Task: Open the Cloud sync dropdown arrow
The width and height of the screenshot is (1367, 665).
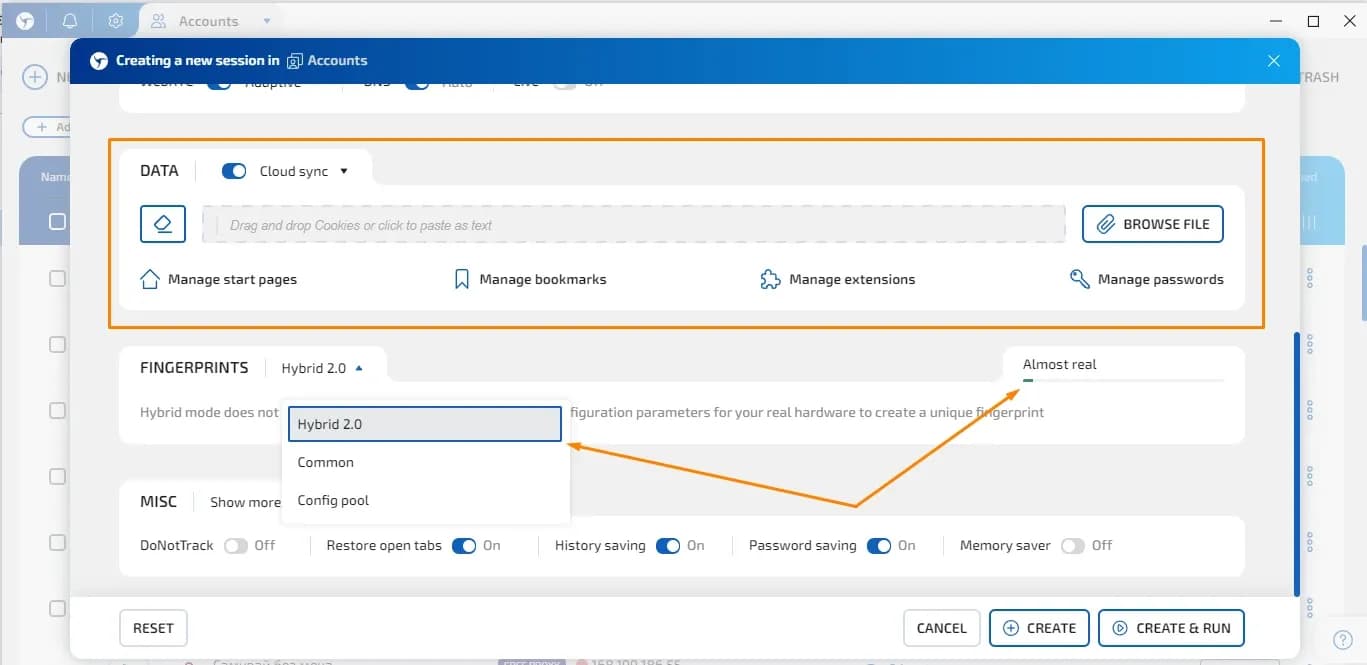Action: point(345,170)
